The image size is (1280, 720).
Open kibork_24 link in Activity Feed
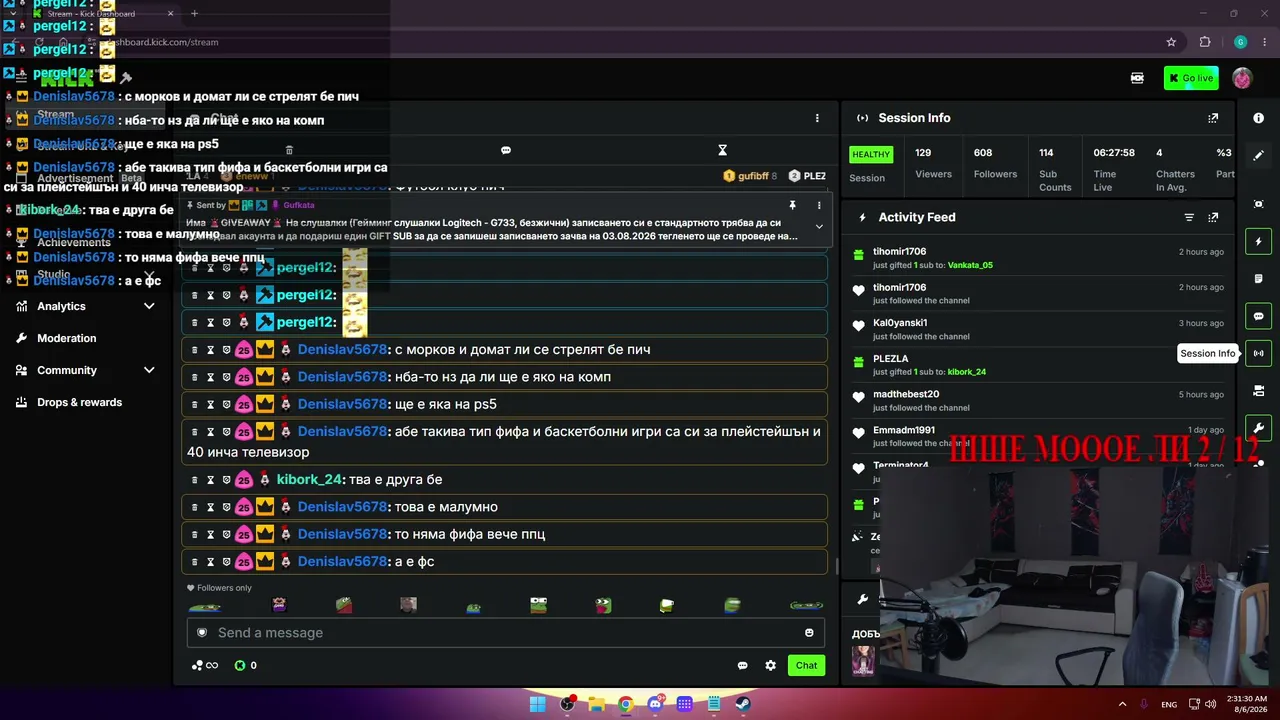pos(967,372)
